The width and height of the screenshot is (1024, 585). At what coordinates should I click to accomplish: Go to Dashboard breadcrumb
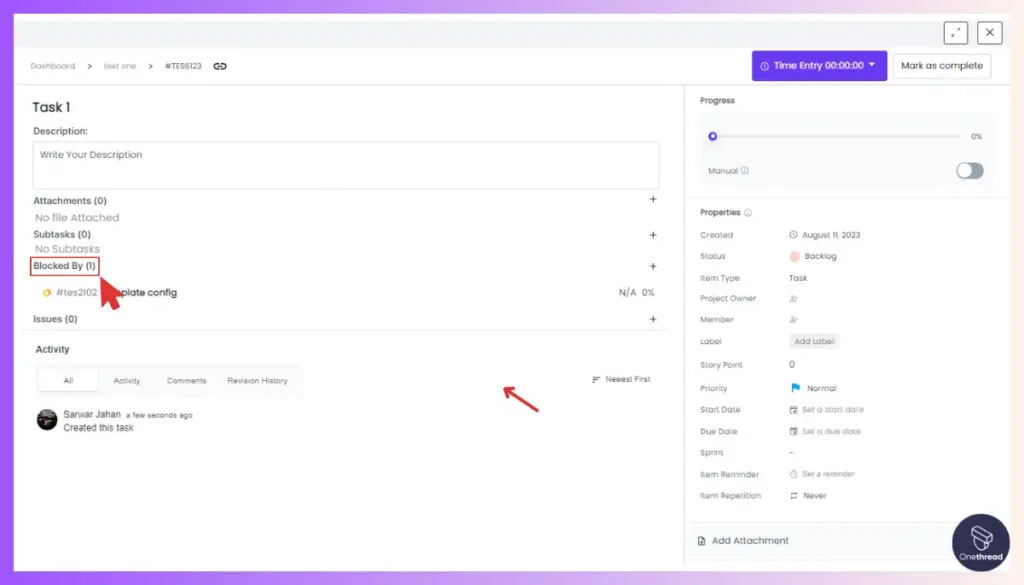coord(53,66)
